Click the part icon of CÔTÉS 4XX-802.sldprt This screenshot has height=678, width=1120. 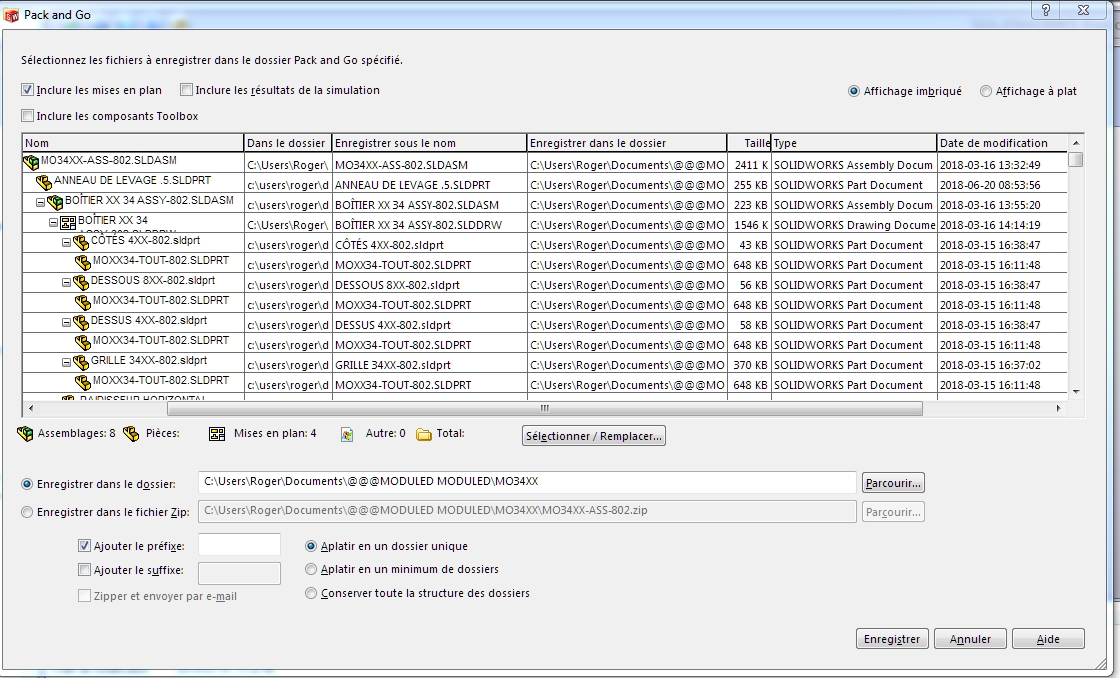click(81, 243)
